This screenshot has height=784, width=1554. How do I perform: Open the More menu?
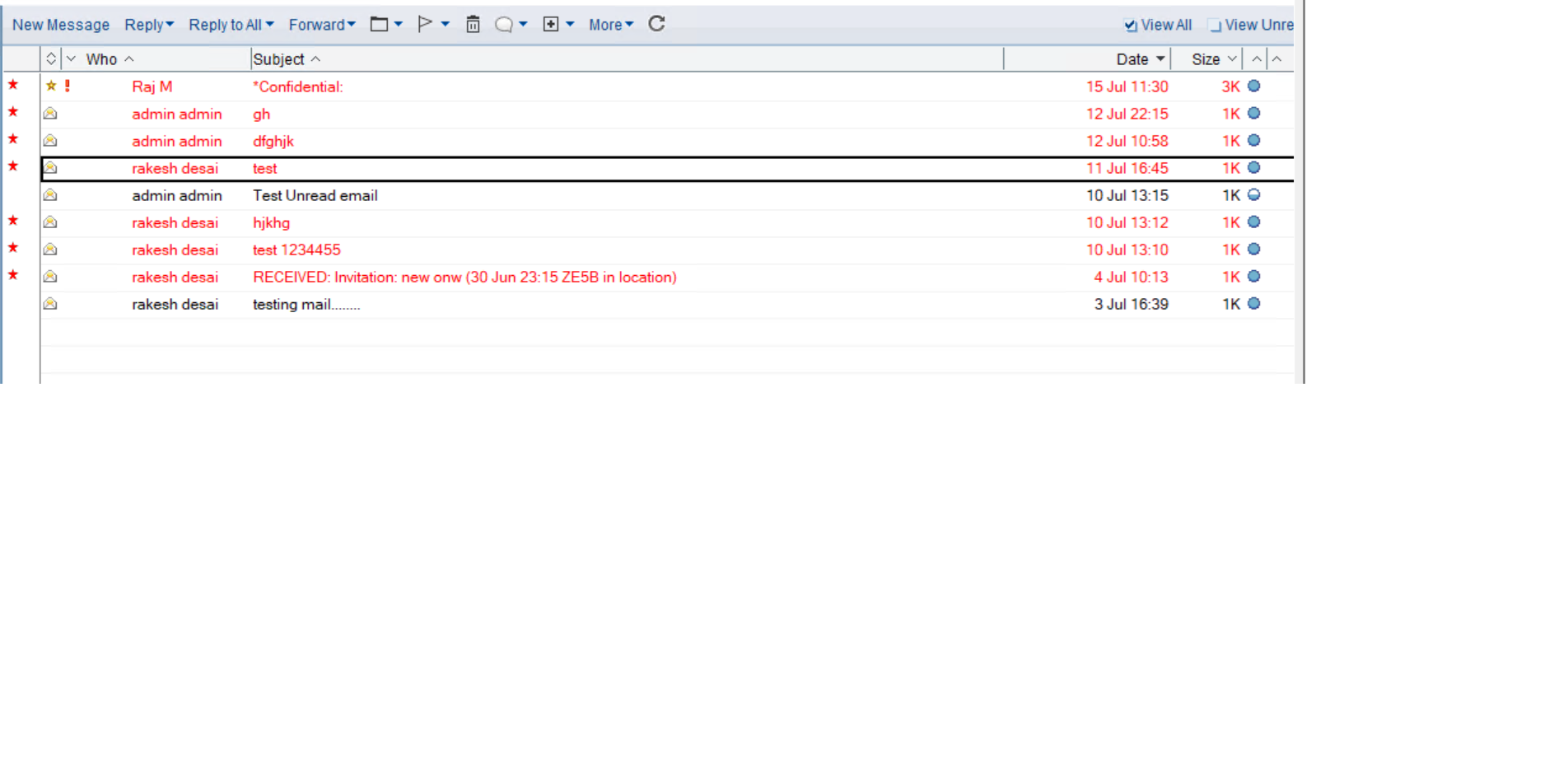pos(610,25)
